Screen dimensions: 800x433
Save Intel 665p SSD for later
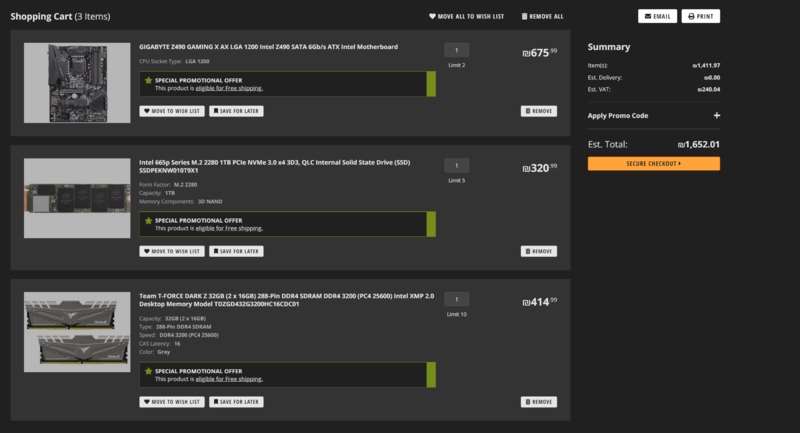tap(236, 251)
